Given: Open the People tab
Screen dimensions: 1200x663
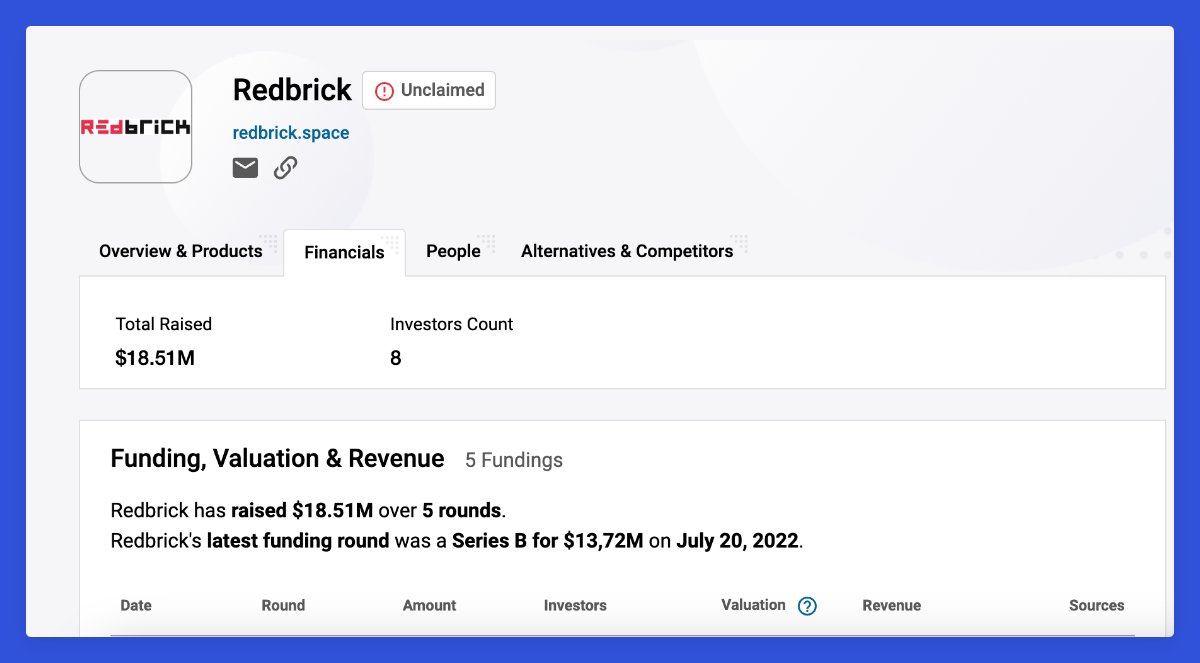Looking at the screenshot, I should tap(453, 251).
